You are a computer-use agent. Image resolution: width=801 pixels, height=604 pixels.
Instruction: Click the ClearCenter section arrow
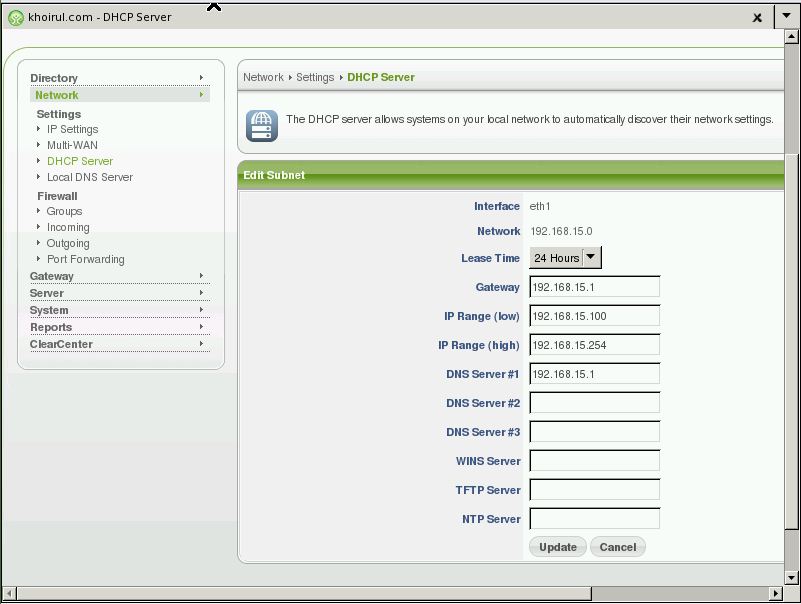click(201, 344)
